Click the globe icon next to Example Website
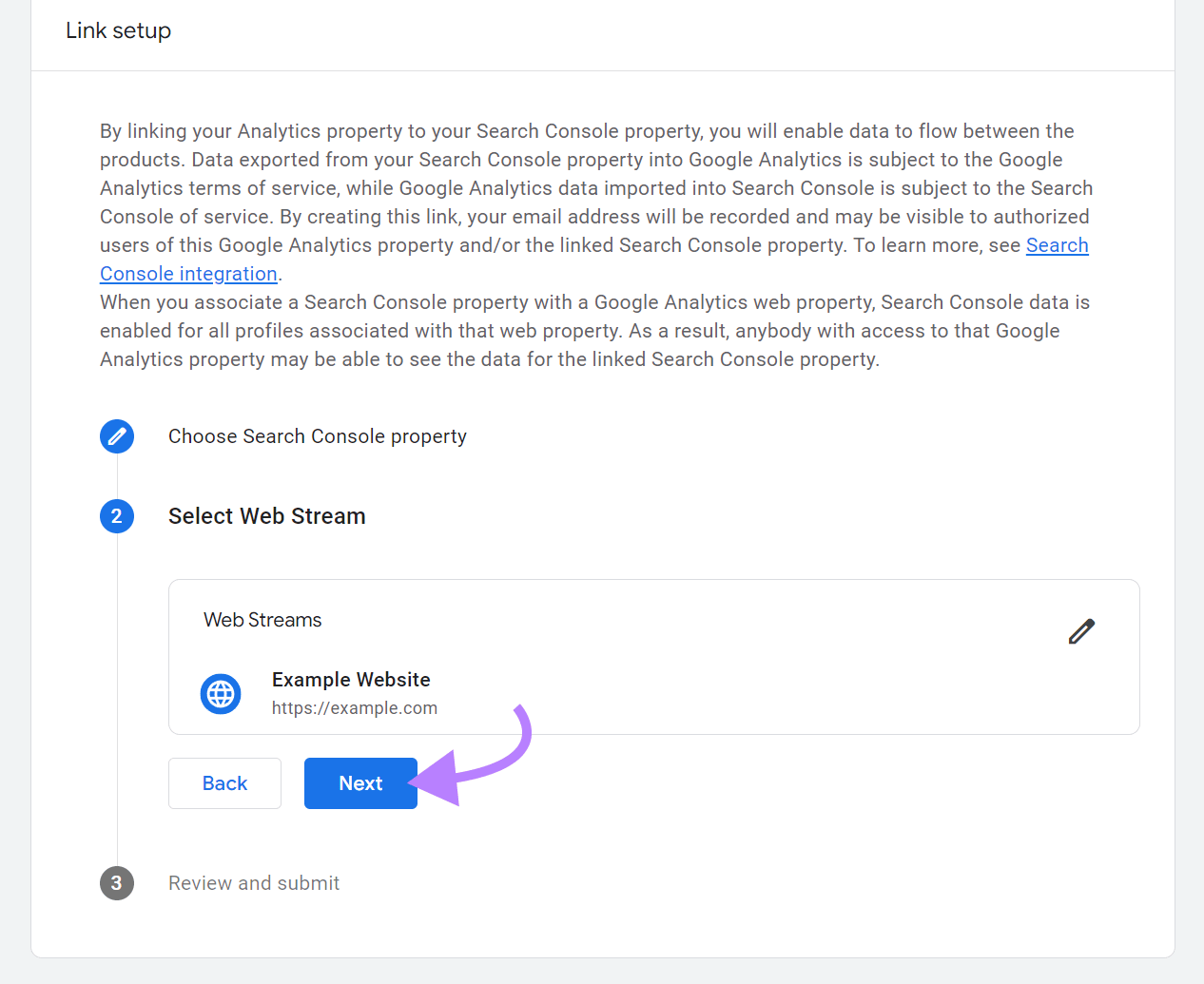 (220, 693)
